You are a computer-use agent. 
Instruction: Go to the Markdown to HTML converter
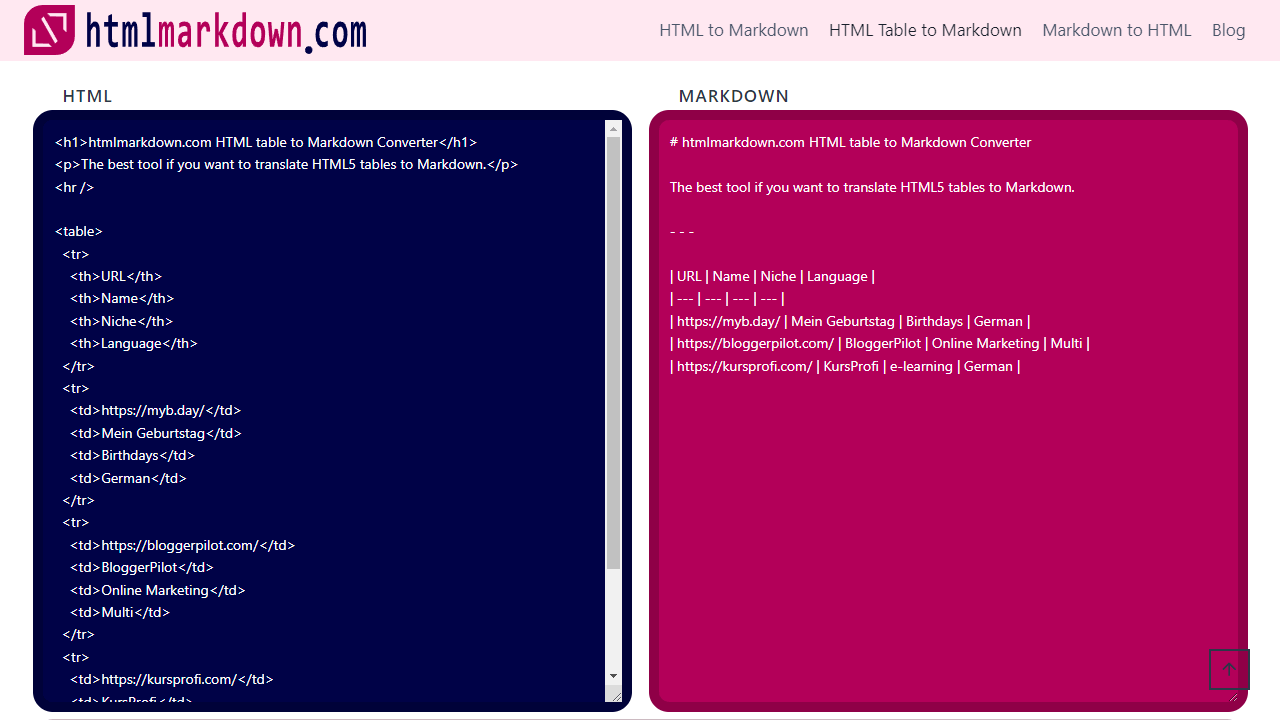pyautogui.click(x=1116, y=30)
